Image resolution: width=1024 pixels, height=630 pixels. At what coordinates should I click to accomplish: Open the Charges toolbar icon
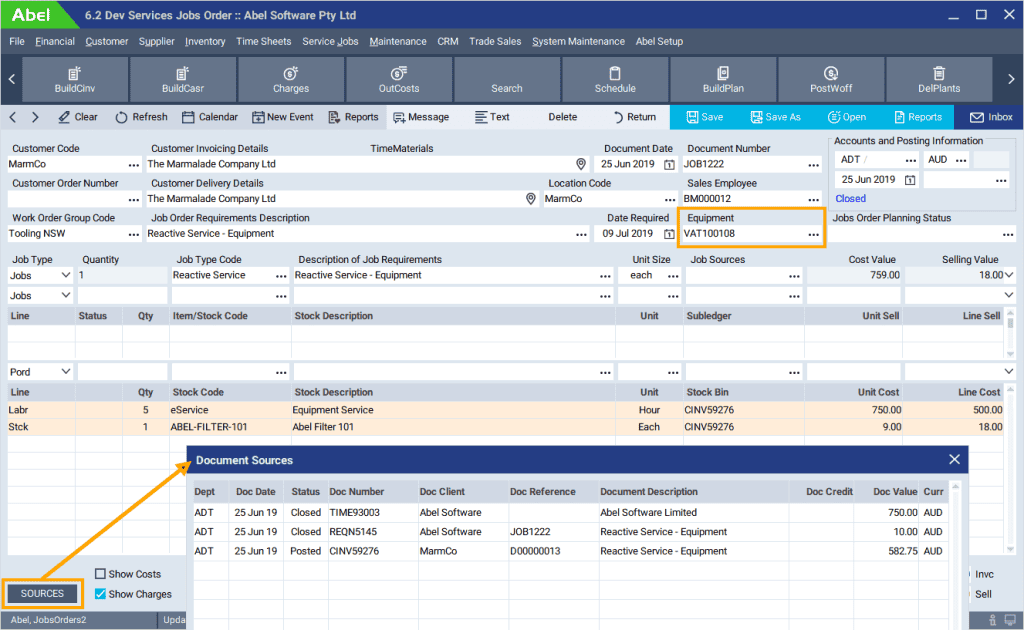(x=291, y=73)
